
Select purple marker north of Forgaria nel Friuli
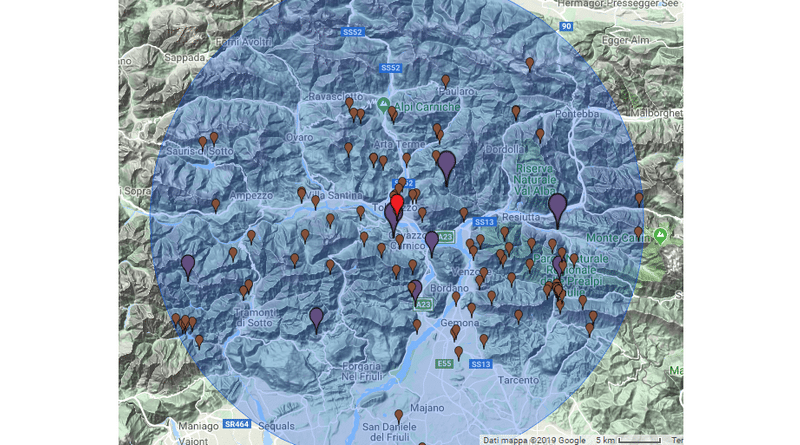[316, 318]
